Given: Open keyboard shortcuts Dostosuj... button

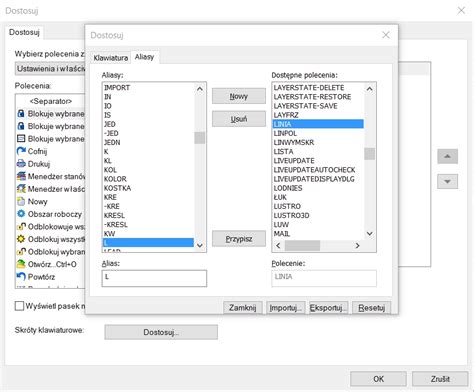Looking at the screenshot, I should point(161,332).
